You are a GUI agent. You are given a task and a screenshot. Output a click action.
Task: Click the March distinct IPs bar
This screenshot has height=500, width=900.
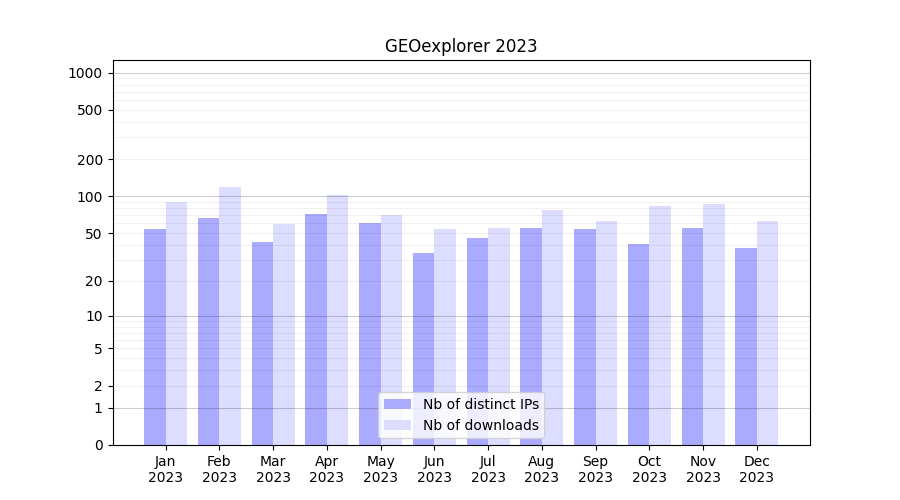coord(262,343)
